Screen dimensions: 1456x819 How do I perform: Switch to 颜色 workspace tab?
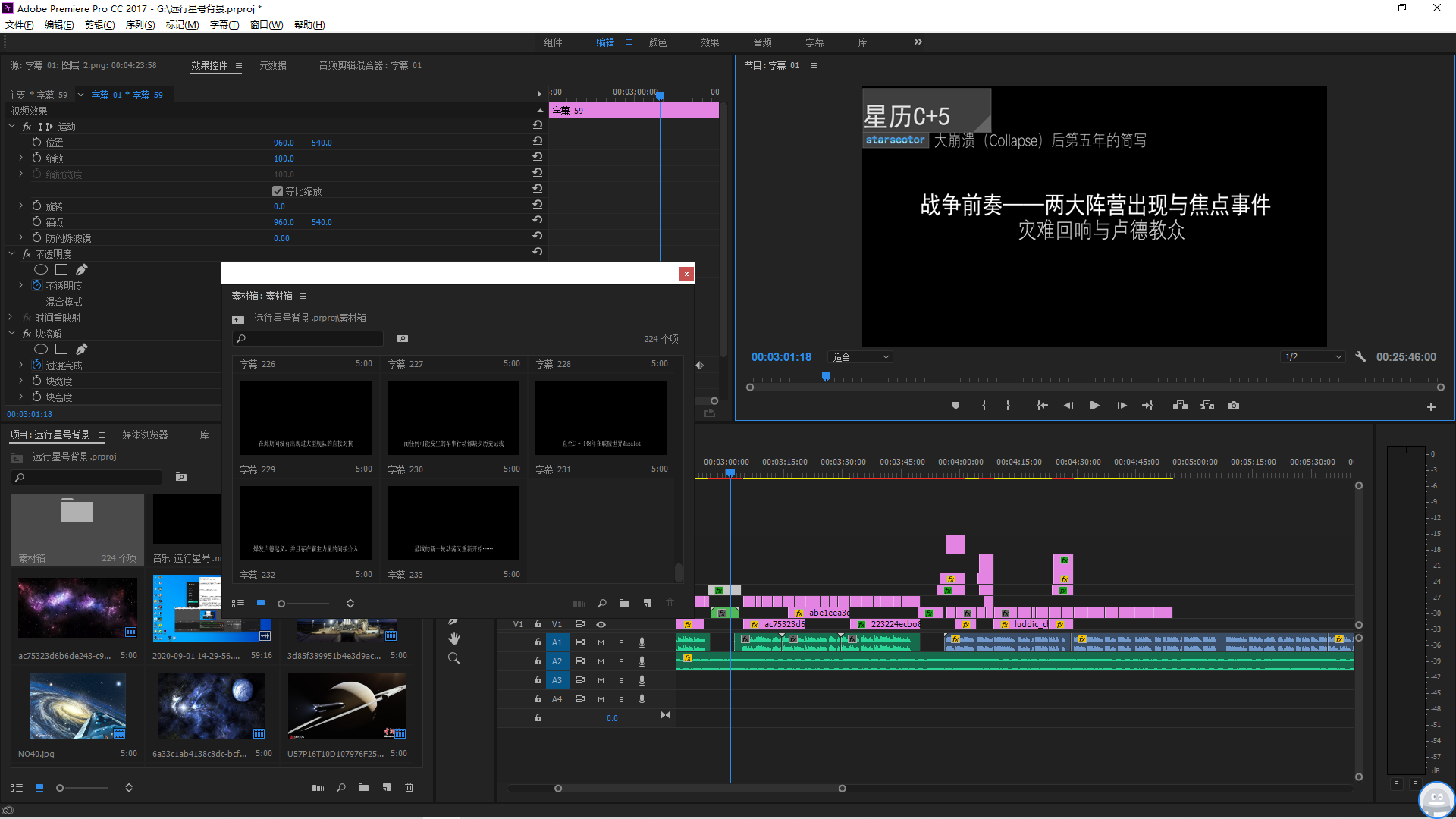tap(657, 42)
